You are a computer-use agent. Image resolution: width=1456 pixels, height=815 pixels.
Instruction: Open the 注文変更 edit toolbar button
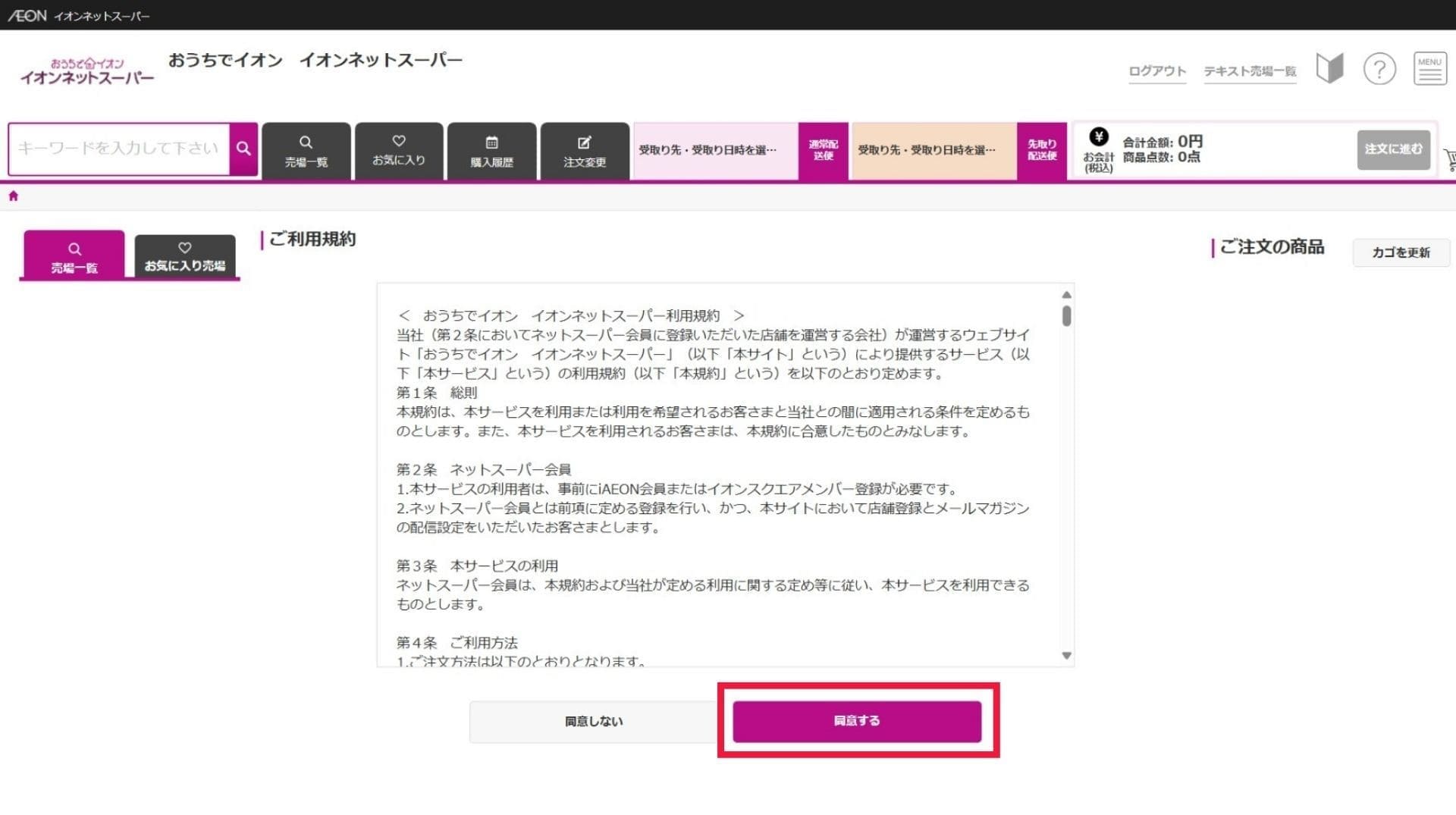click(x=585, y=151)
